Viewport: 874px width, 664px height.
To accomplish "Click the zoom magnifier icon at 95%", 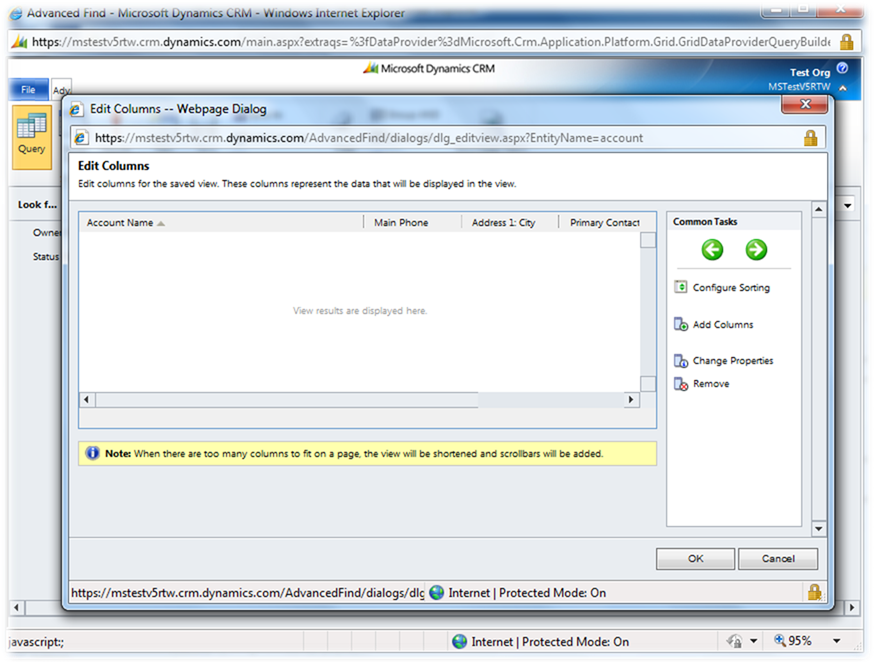I will pyautogui.click(x=780, y=640).
